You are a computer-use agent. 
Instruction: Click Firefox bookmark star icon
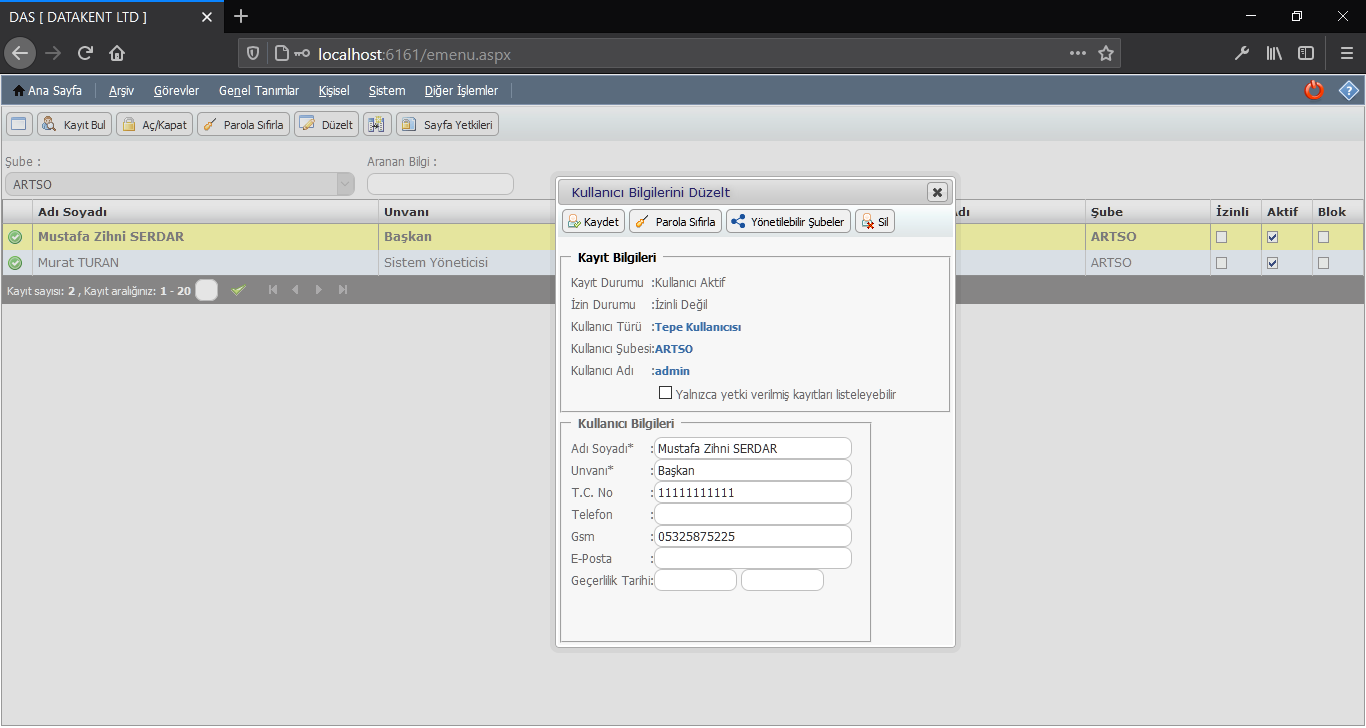tap(1106, 53)
